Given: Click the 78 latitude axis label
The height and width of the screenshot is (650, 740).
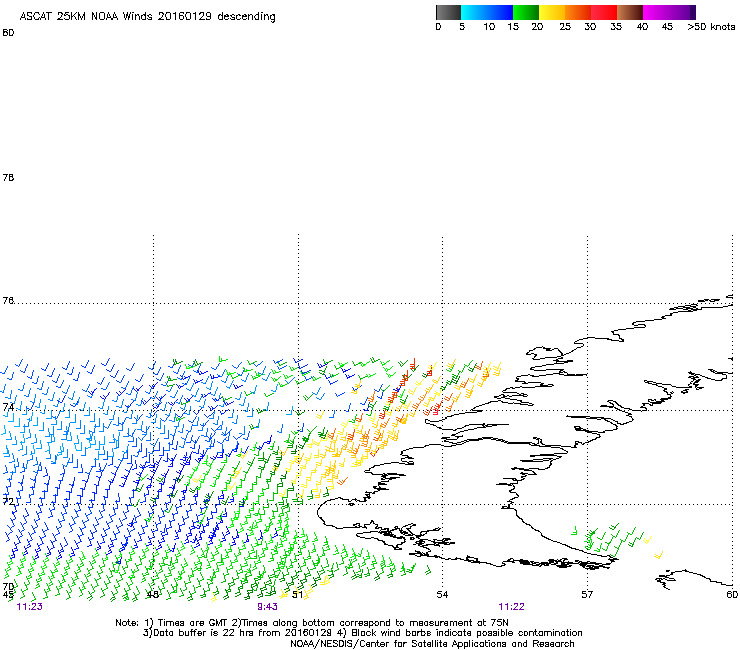Looking at the screenshot, I should coord(8,177).
